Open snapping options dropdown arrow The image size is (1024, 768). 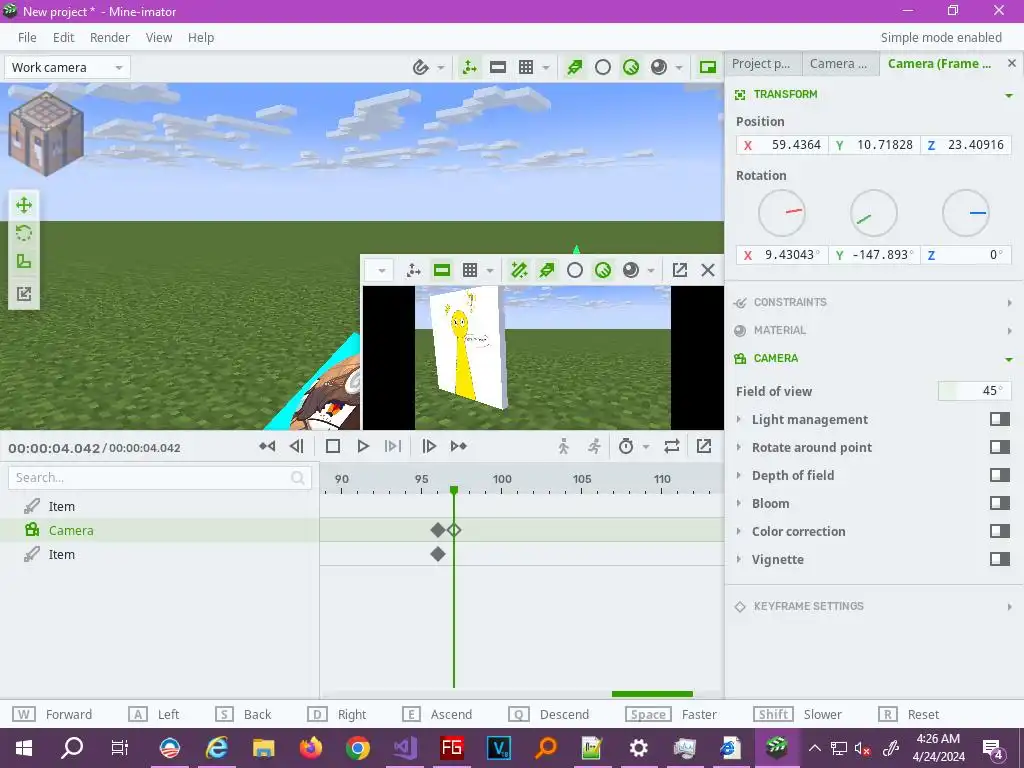[441, 67]
